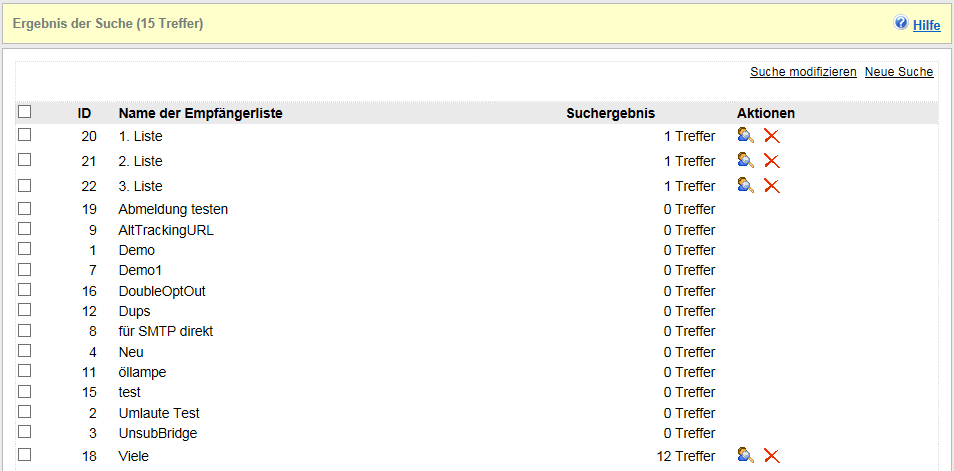Enable the checkbox for öllampe row
This screenshot has width=954, height=471.
(25, 371)
